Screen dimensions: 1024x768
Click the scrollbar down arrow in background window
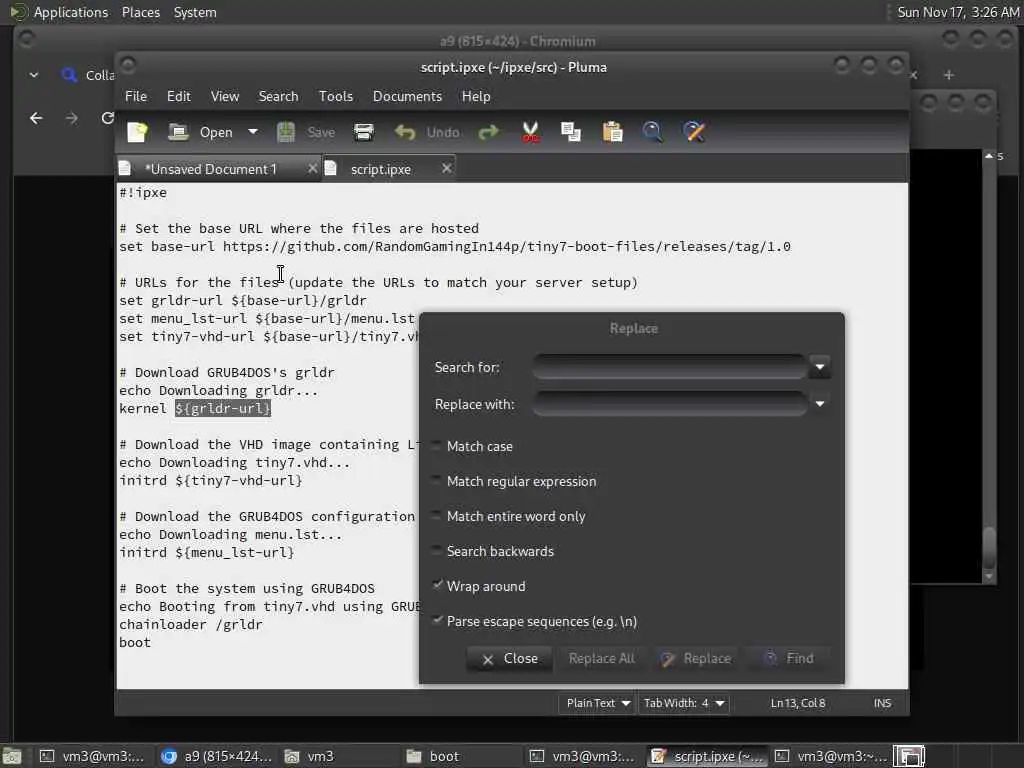tap(989, 577)
